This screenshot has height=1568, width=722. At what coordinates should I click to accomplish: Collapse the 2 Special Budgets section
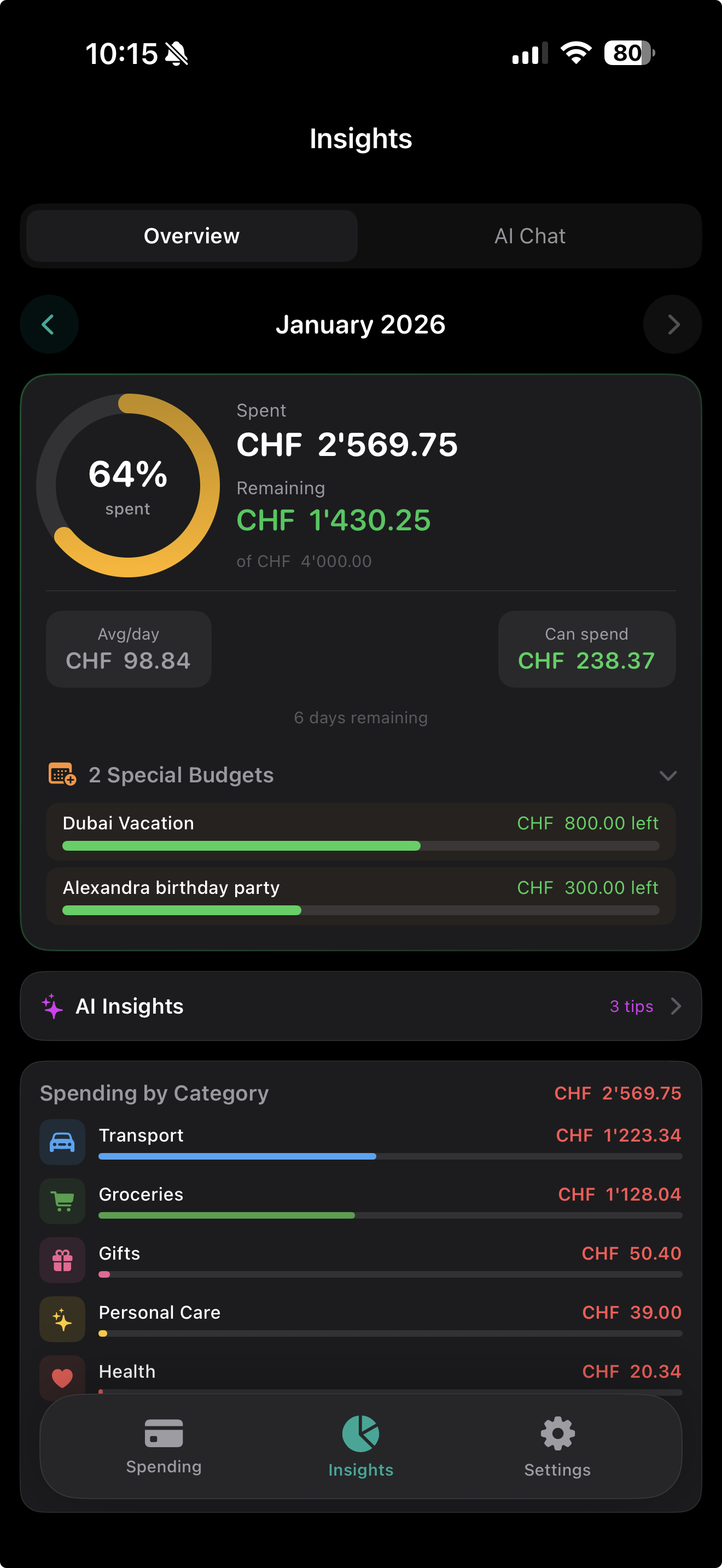point(668,775)
